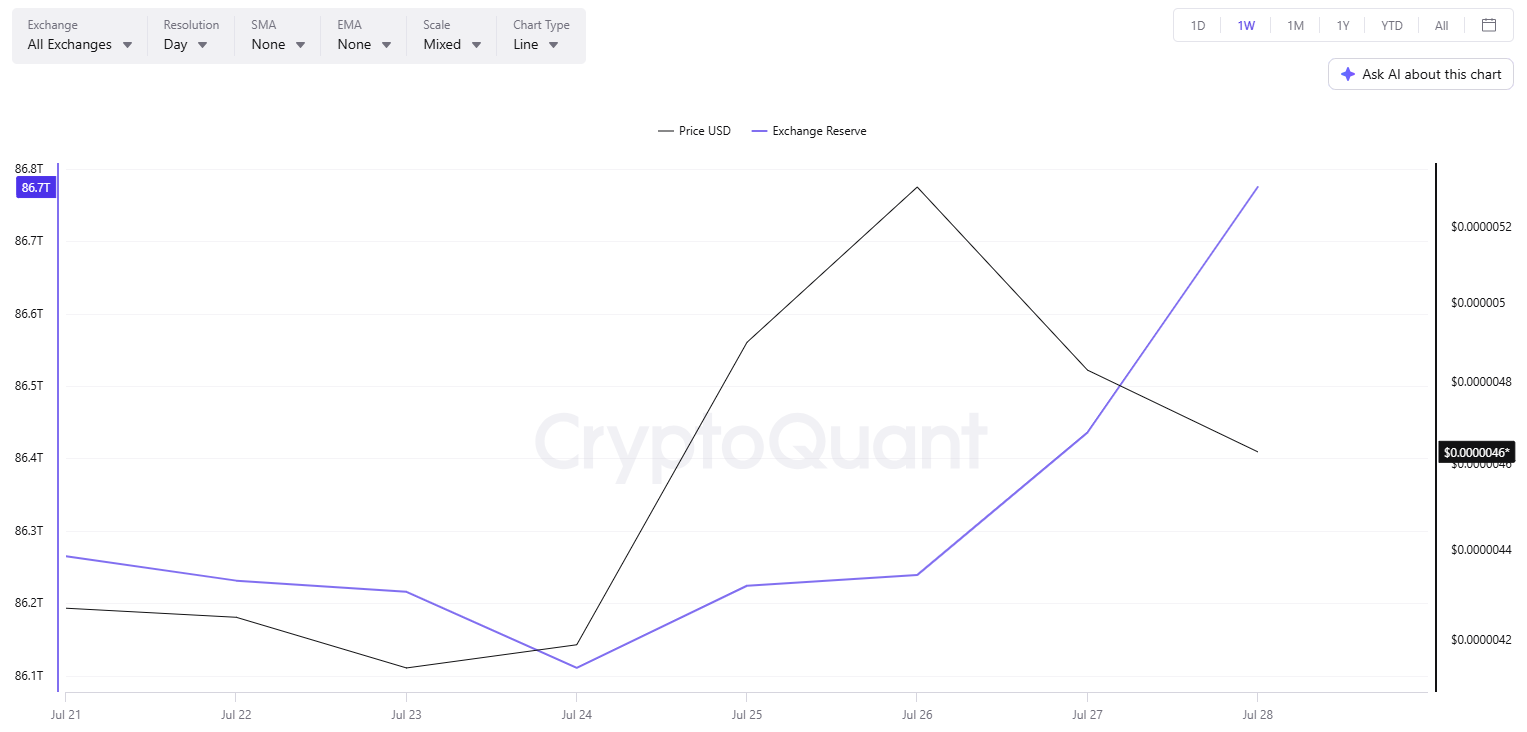This screenshot has height=732, width=1527.
Task: Select the 1Y range button
Action: [1343, 26]
